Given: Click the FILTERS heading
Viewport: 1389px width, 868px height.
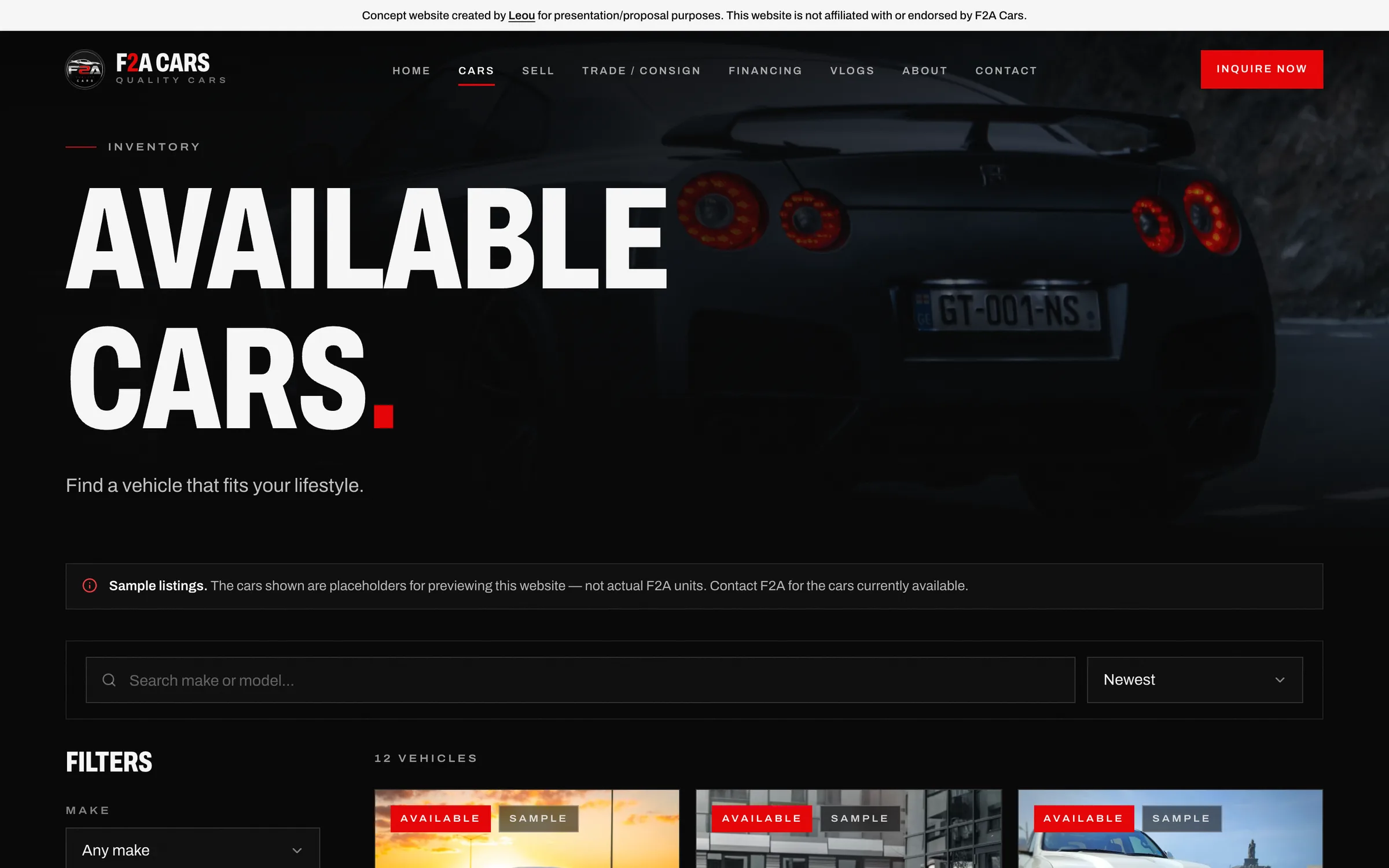Looking at the screenshot, I should coord(109,762).
